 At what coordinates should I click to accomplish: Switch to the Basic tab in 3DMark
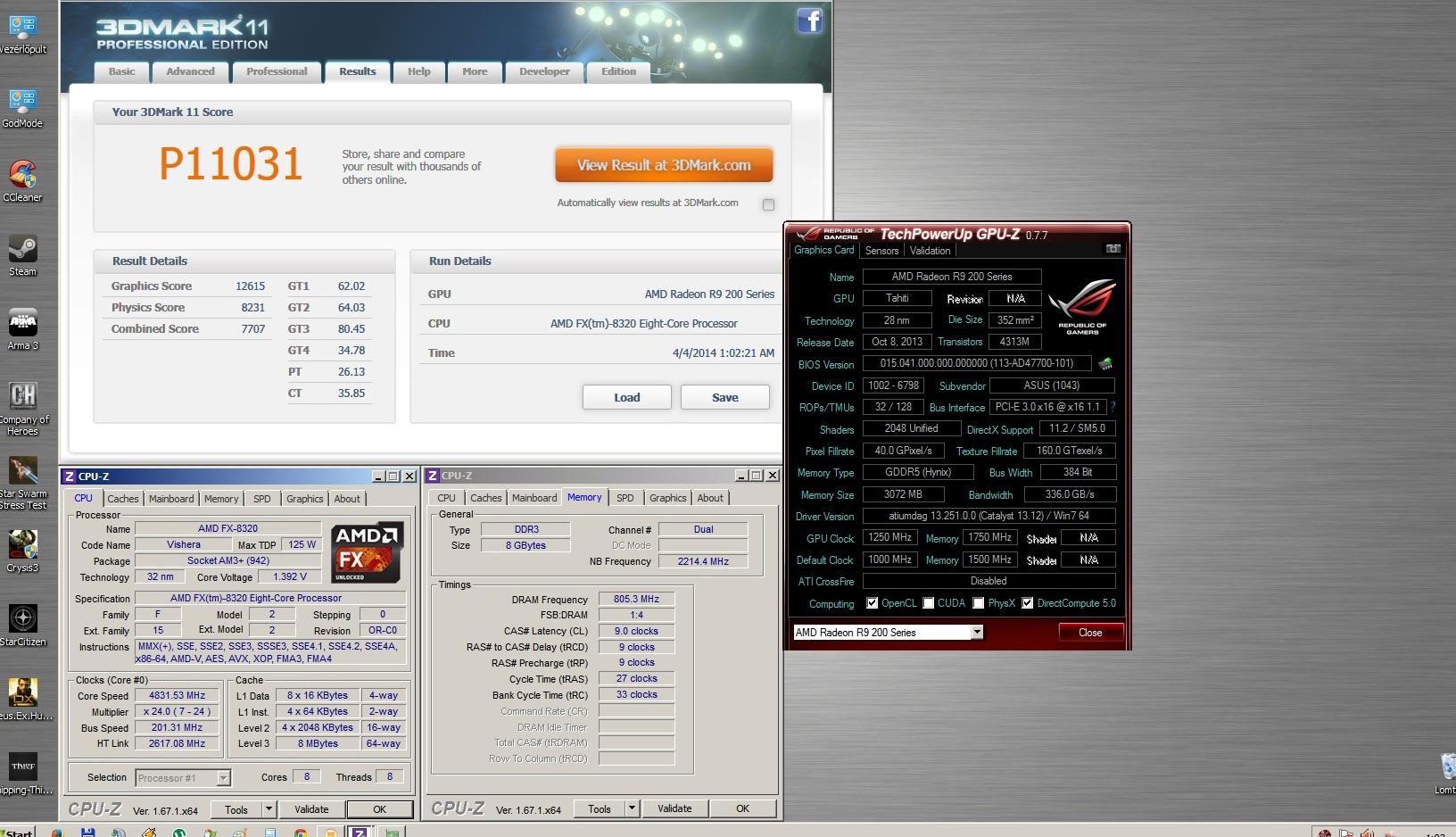[x=122, y=71]
